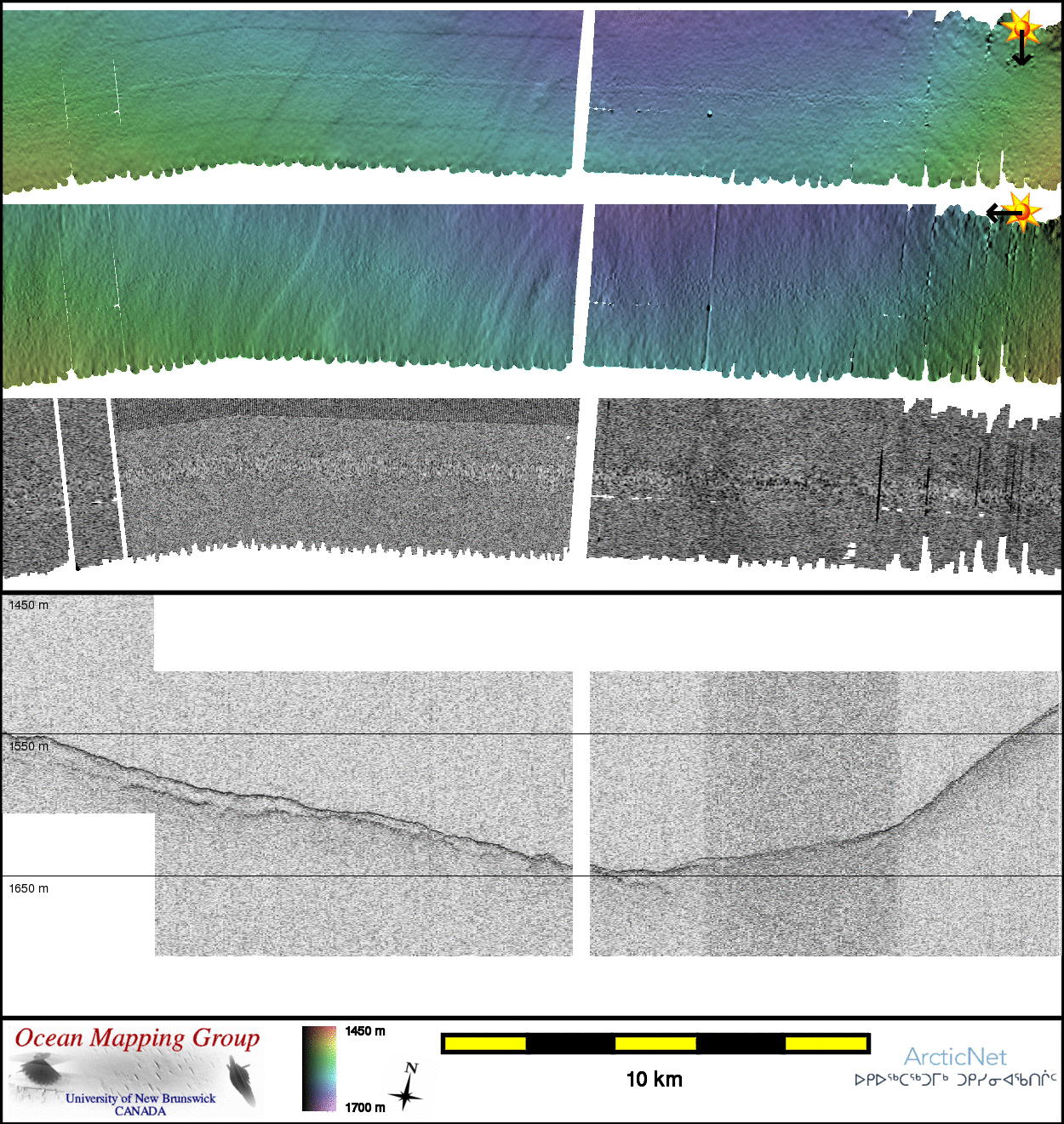Screen dimensions: 1064x1124
Task: Click the 1650 m profile depth label
Action: [x=29, y=888]
